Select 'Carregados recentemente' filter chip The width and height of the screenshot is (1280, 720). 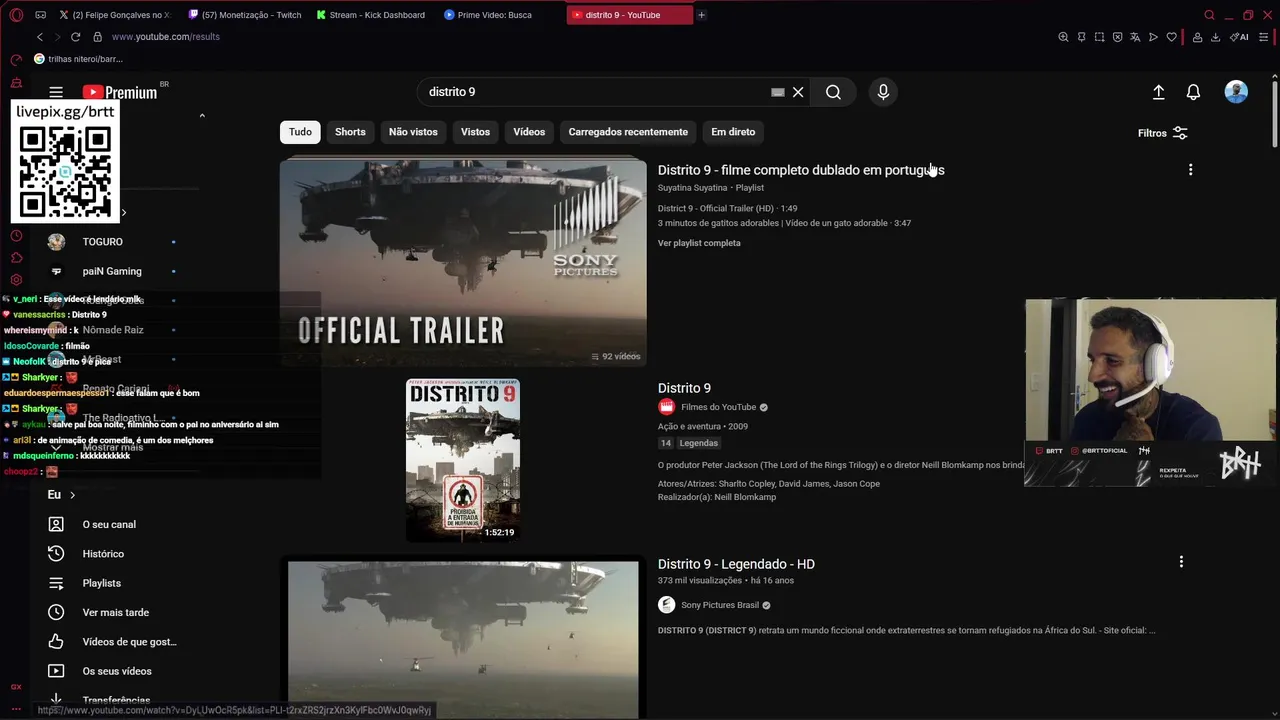tap(628, 132)
